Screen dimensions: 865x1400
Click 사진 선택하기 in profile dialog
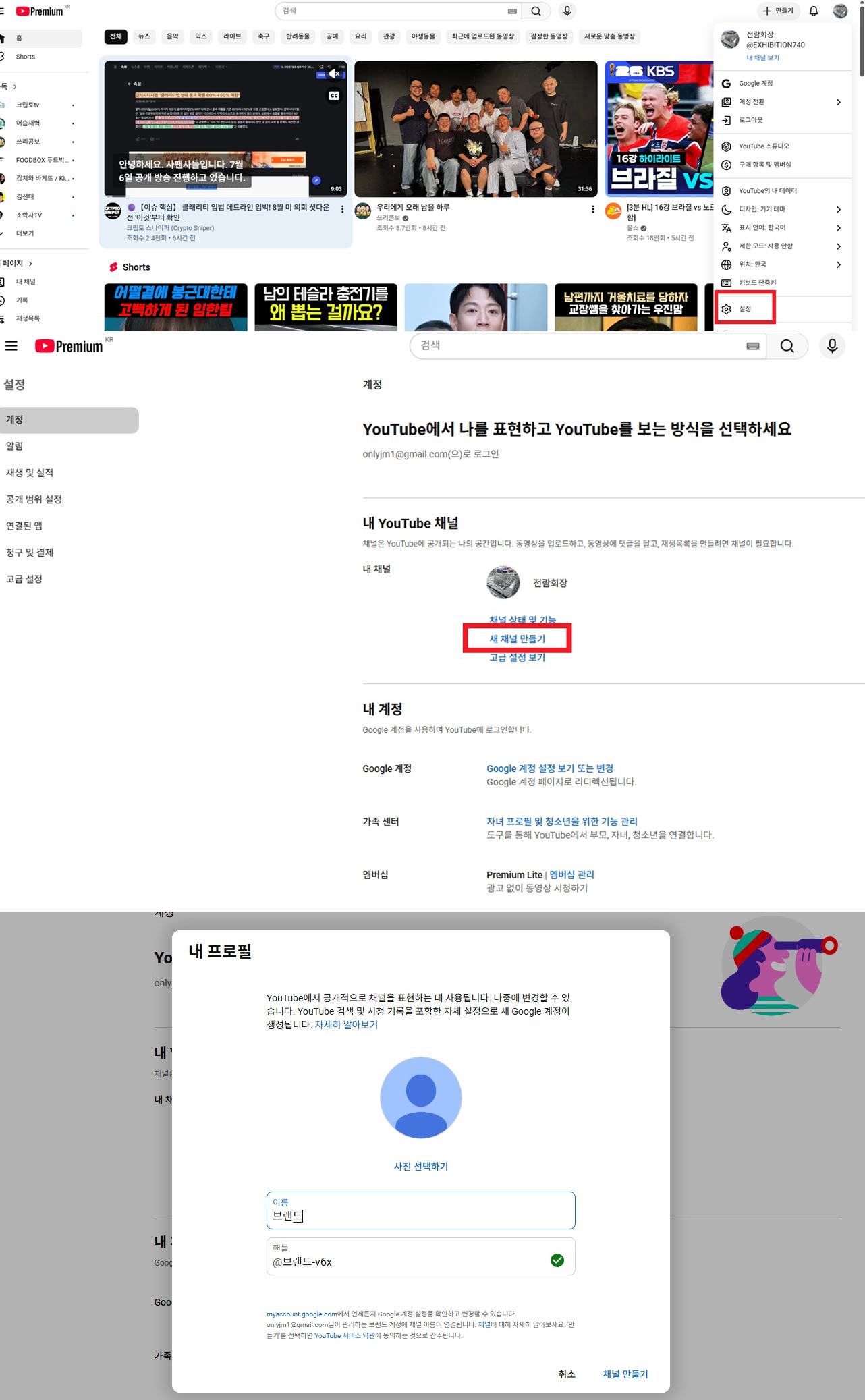point(421,1166)
